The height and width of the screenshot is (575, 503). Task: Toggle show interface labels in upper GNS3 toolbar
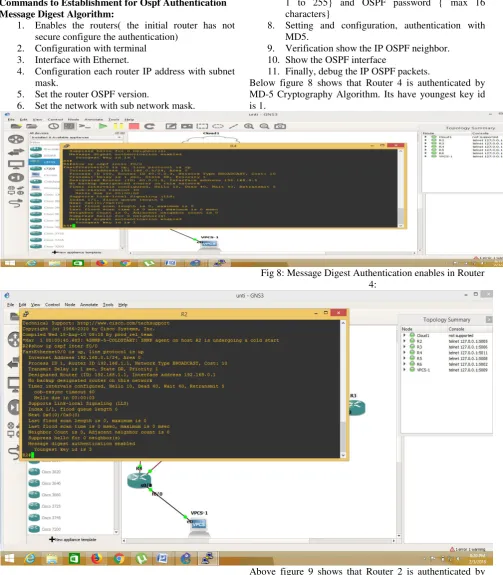[x=69, y=126]
